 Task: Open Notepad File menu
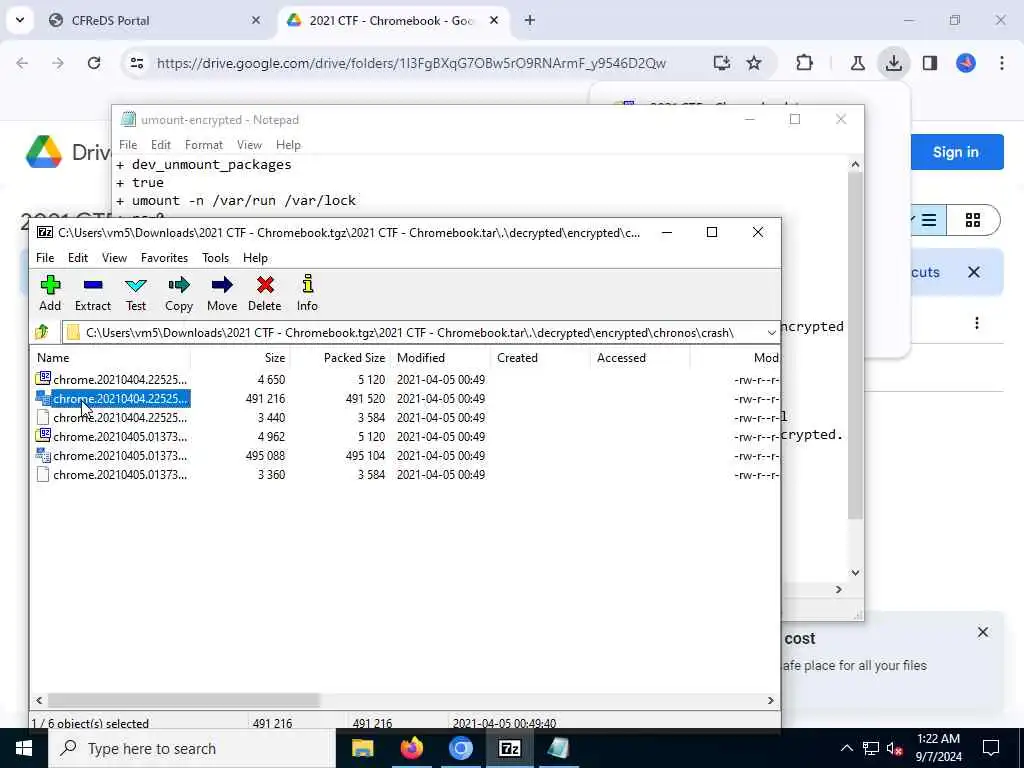pyautogui.click(x=128, y=145)
